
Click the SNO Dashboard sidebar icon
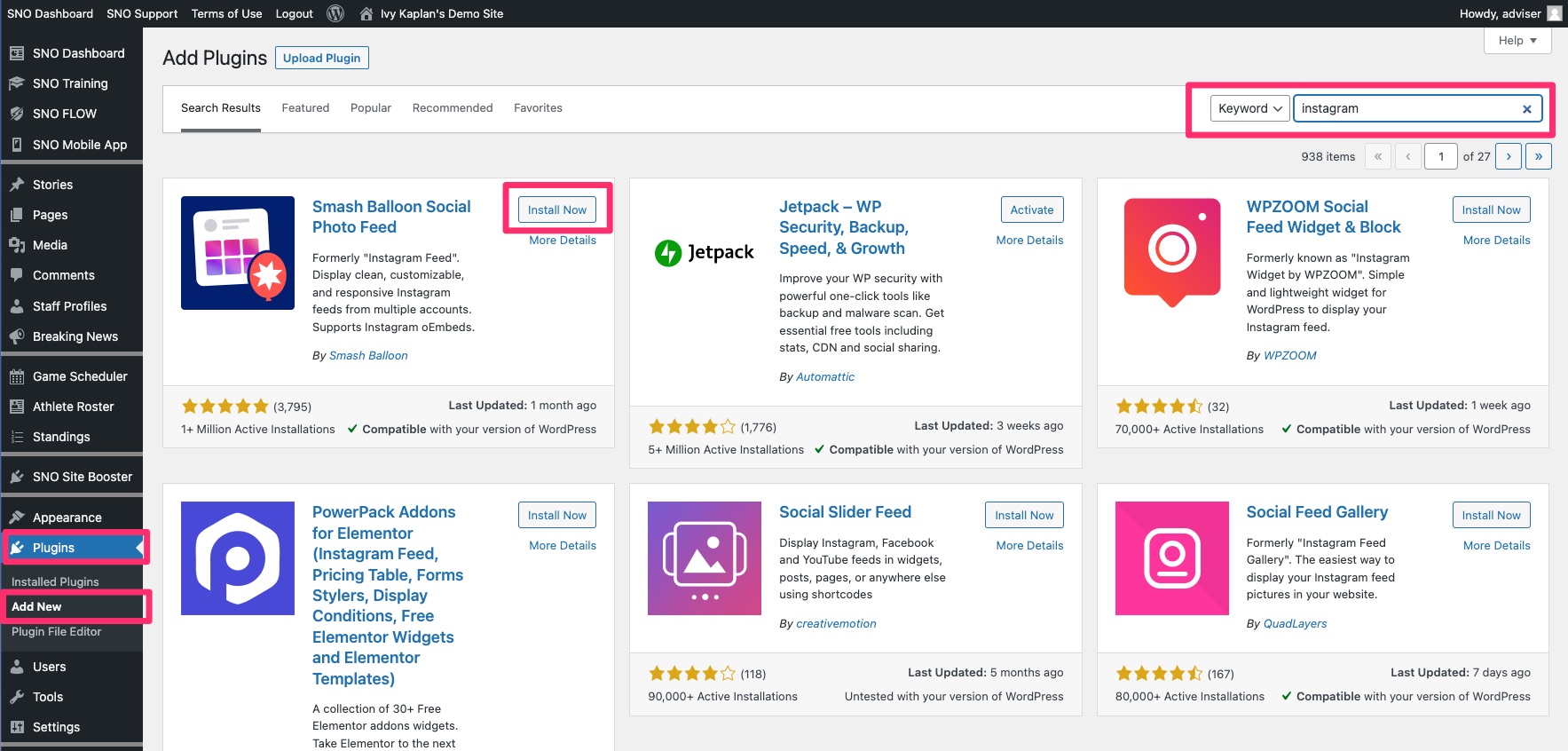[17, 53]
